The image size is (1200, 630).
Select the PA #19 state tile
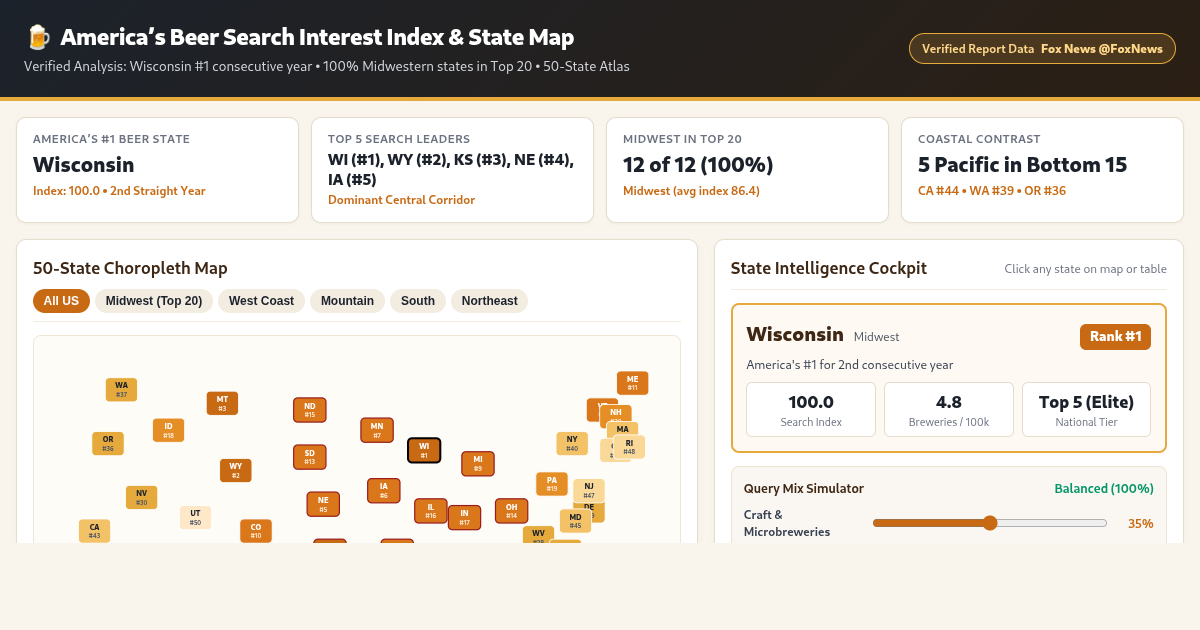coord(552,484)
